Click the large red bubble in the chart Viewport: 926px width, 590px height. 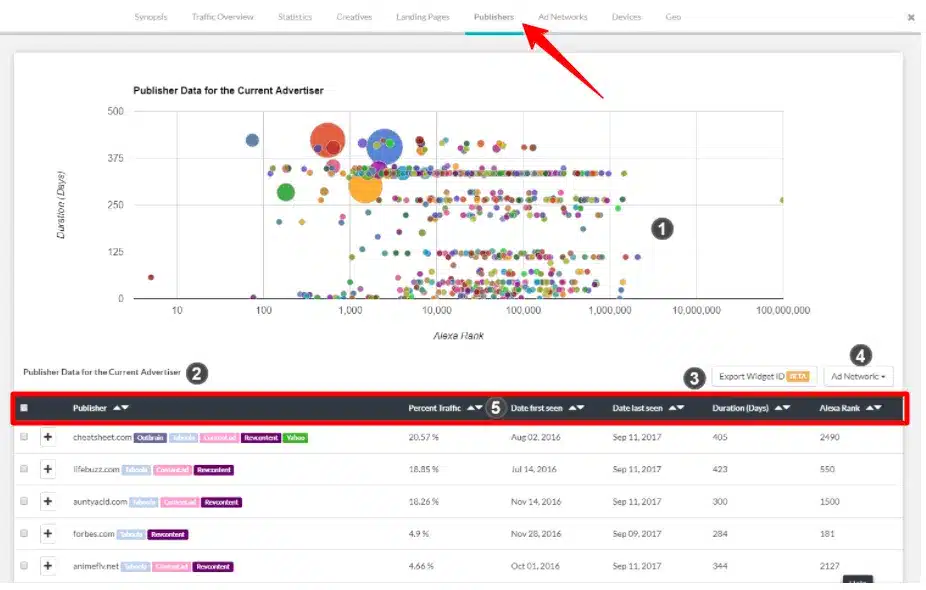point(327,141)
